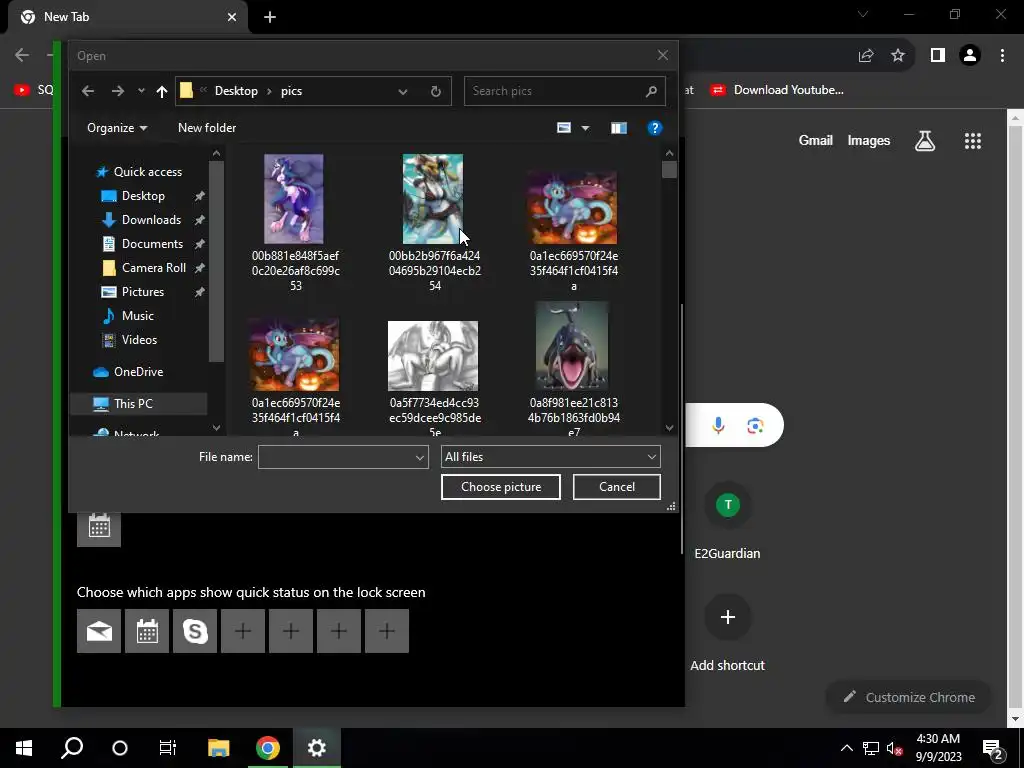Click the Choose picture button
The height and width of the screenshot is (768, 1024).
tap(501, 487)
